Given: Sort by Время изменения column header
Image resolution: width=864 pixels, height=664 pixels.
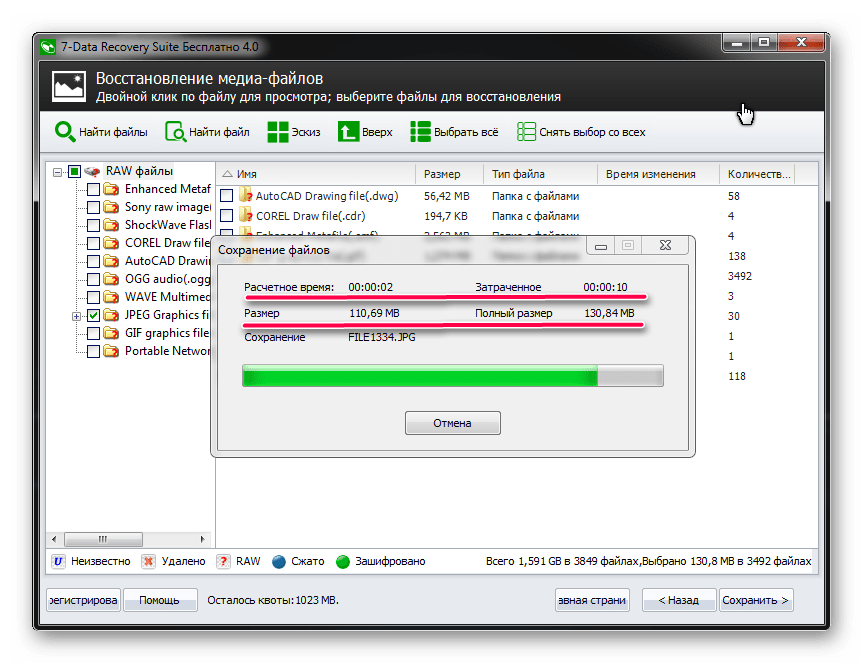Looking at the screenshot, I should [658, 174].
